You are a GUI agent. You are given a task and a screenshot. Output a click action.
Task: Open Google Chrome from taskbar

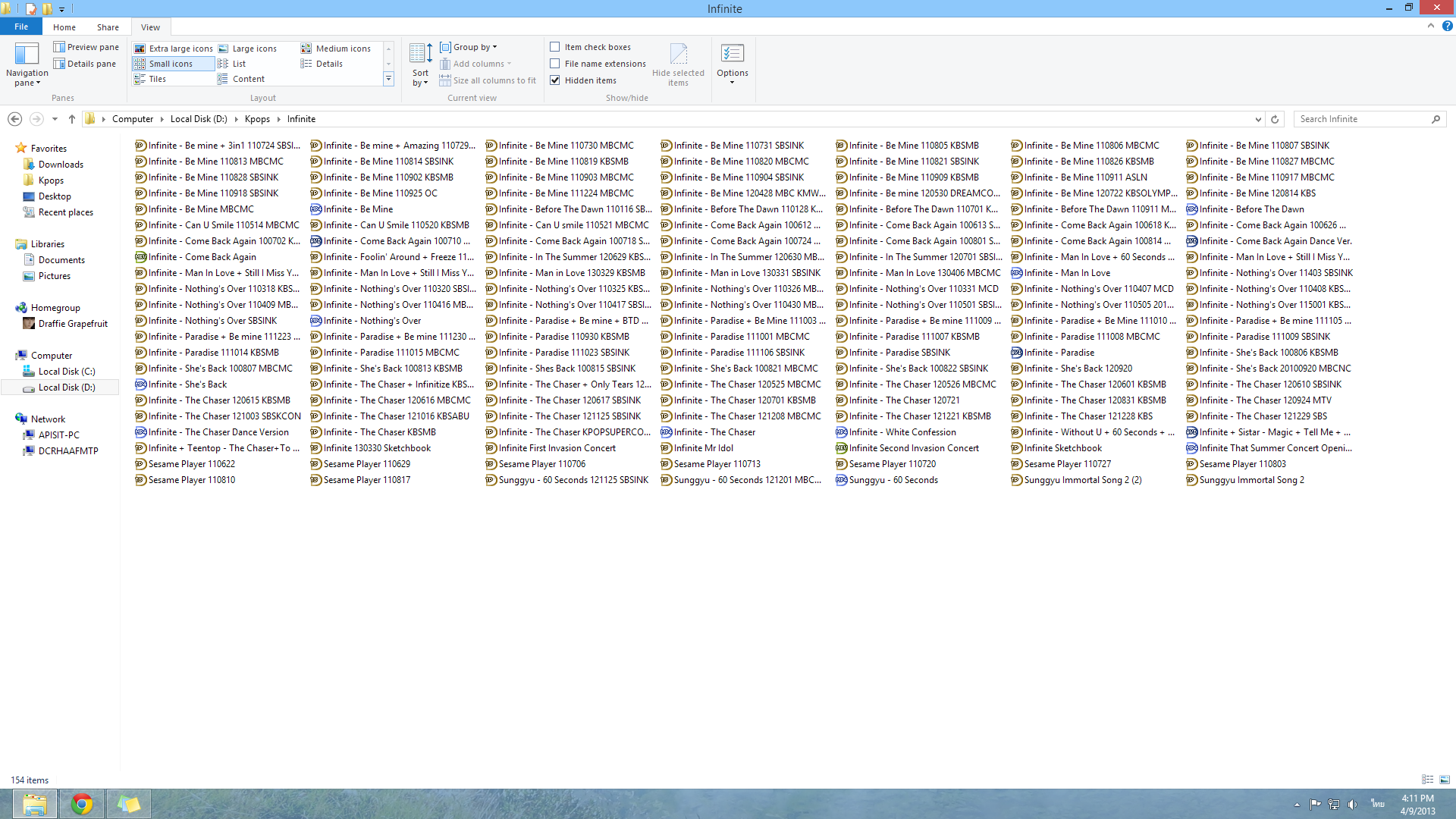[82, 804]
